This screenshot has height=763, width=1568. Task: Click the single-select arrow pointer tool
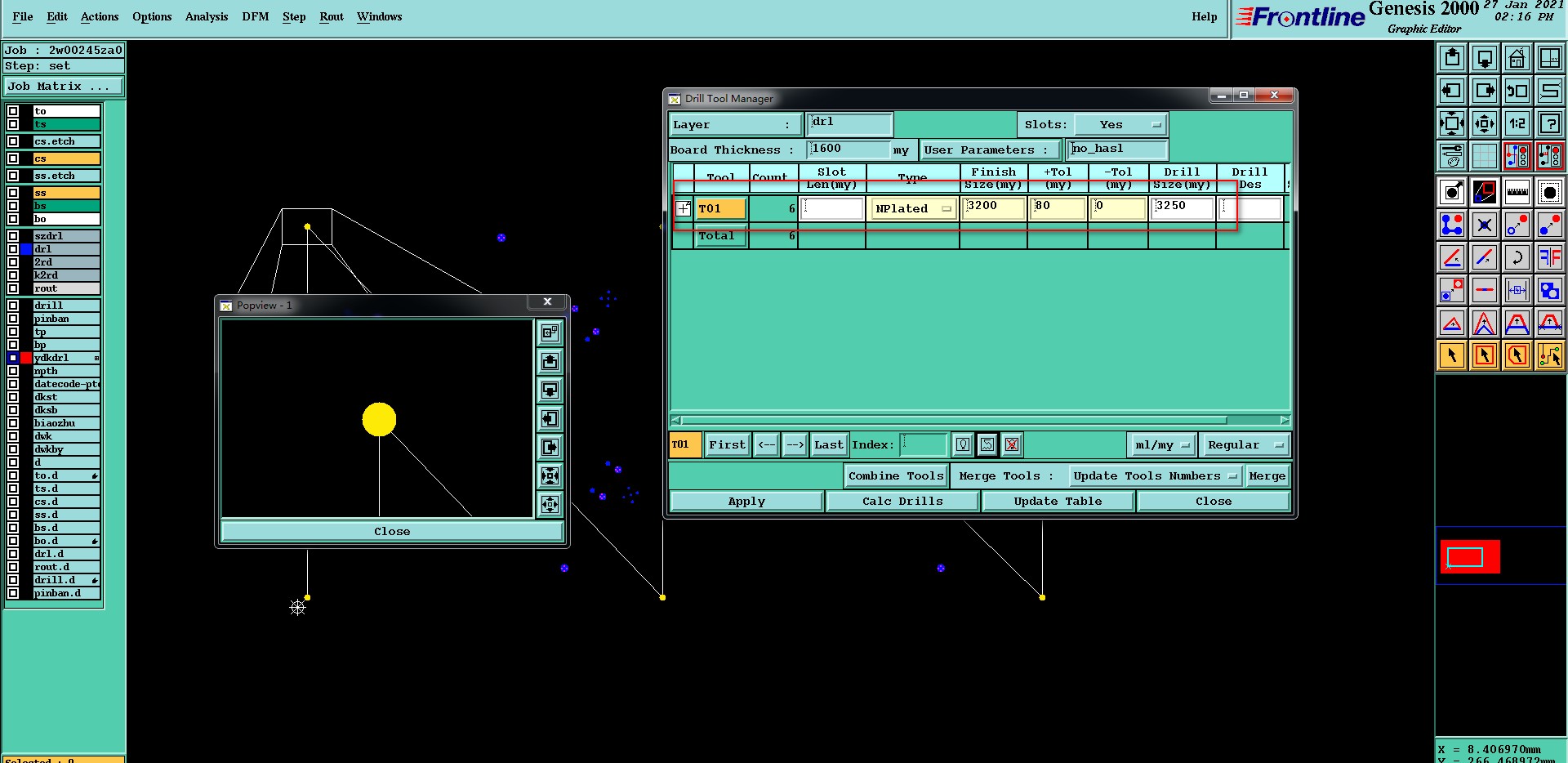click(x=1451, y=355)
